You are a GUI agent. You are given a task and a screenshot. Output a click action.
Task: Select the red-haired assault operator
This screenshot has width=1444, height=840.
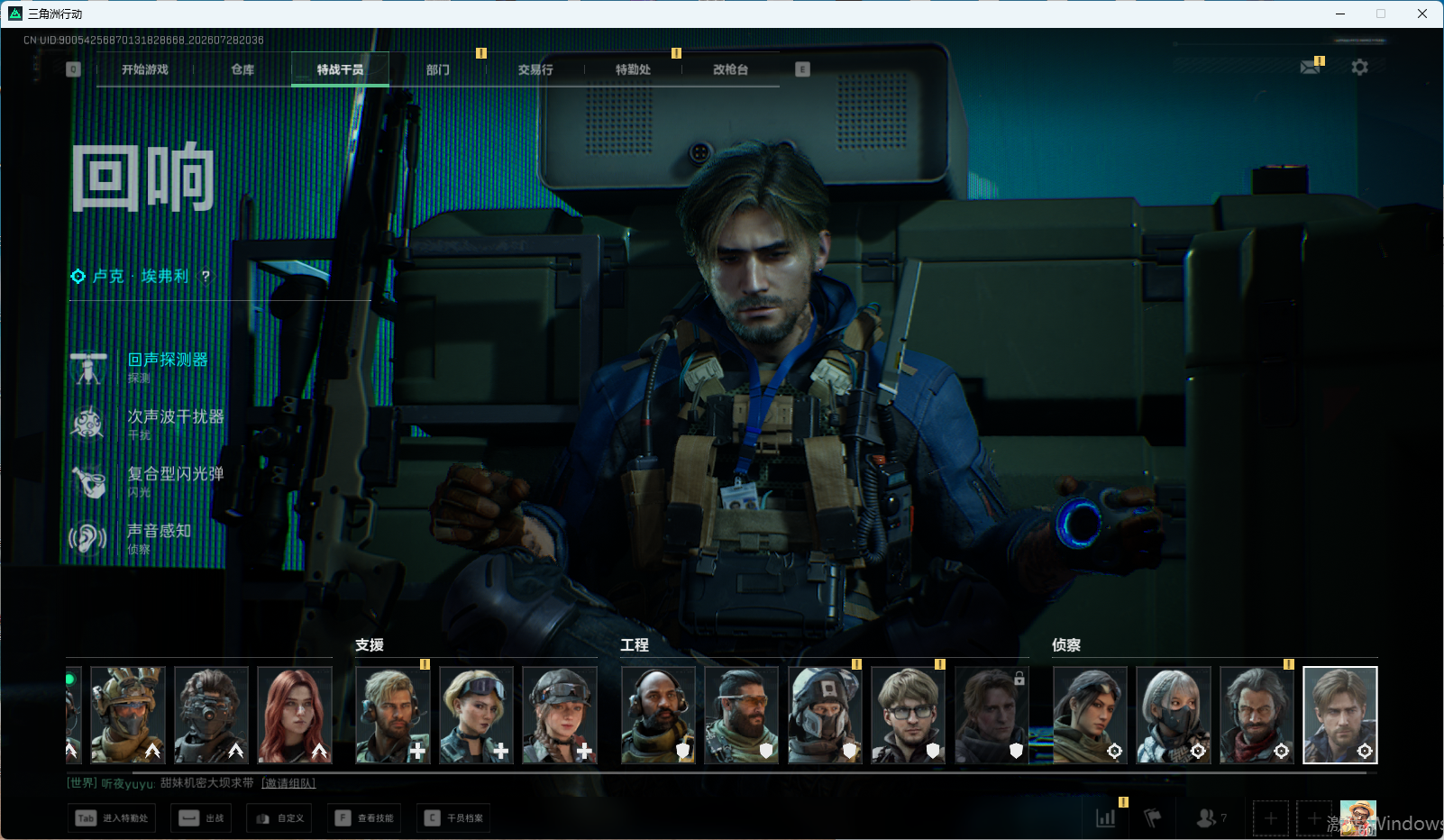coord(295,716)
